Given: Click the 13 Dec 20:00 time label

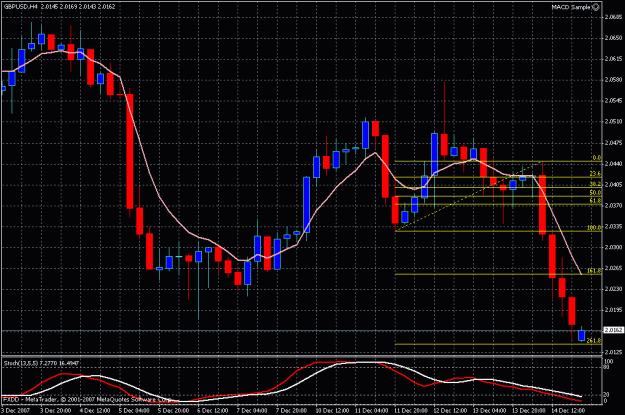Looking at the screenshot, I should click(x=529, y=410).
